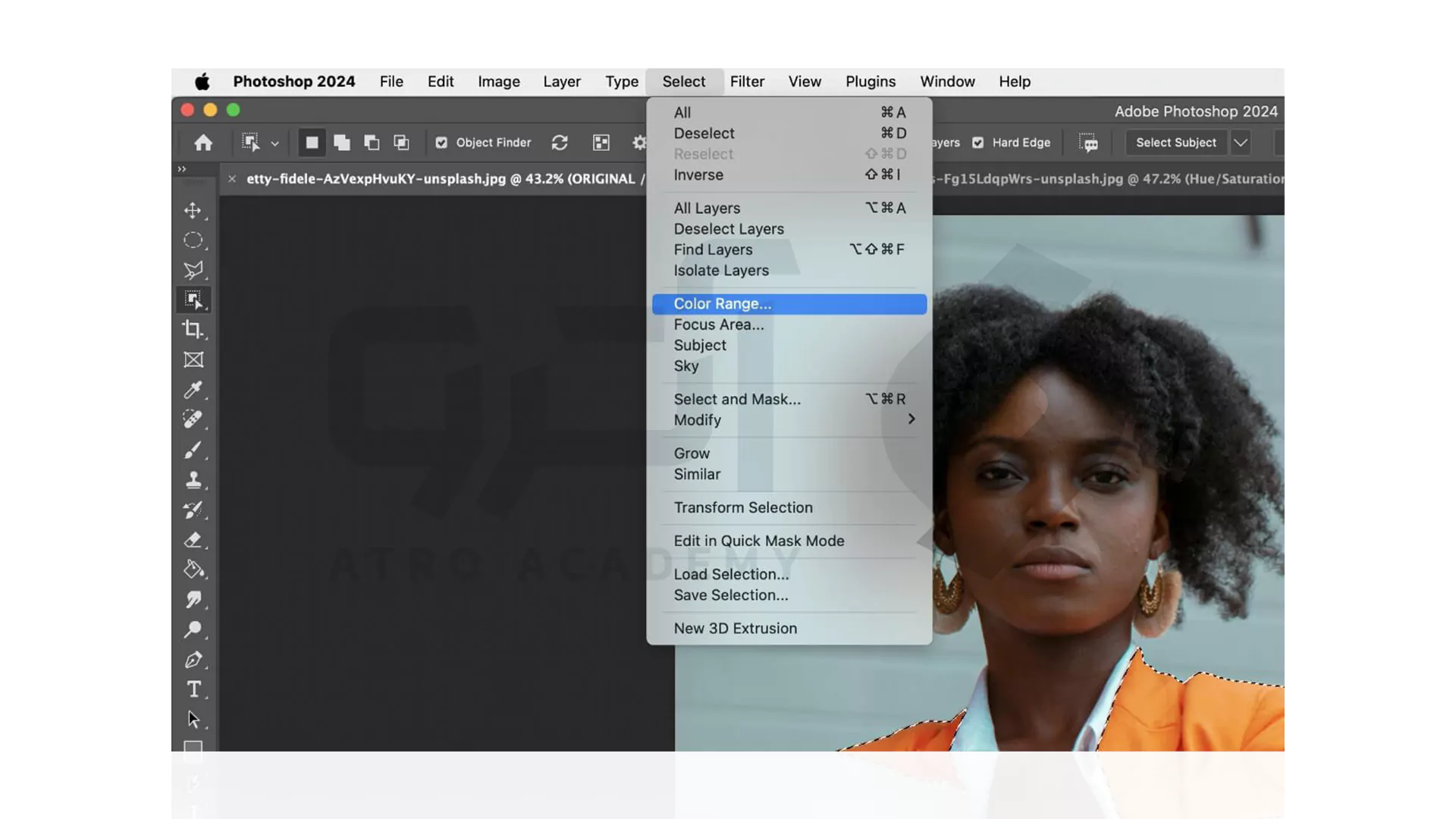Click the Inverse selection option
This screenshot has height=819, width=1456.
coord(699,174)
